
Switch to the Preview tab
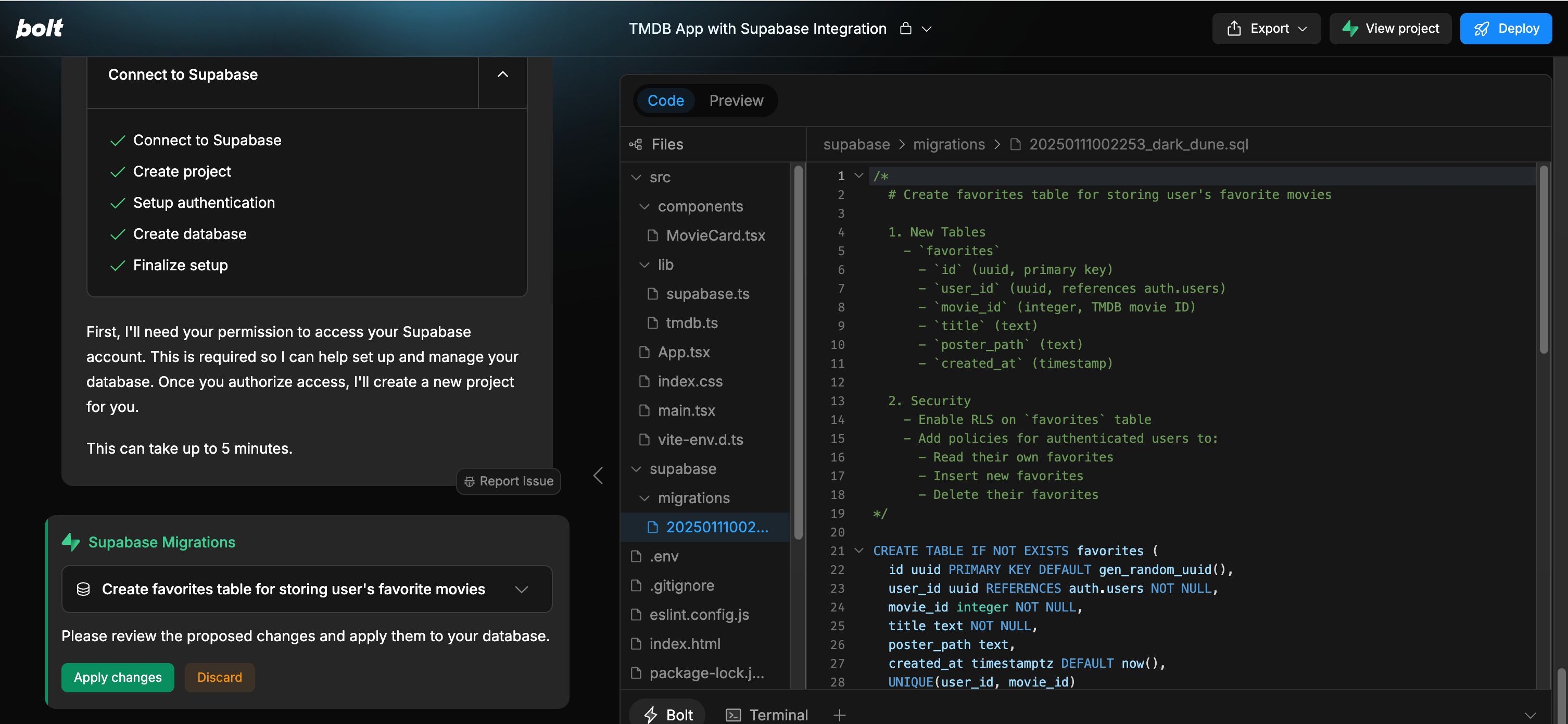[736, 100]
